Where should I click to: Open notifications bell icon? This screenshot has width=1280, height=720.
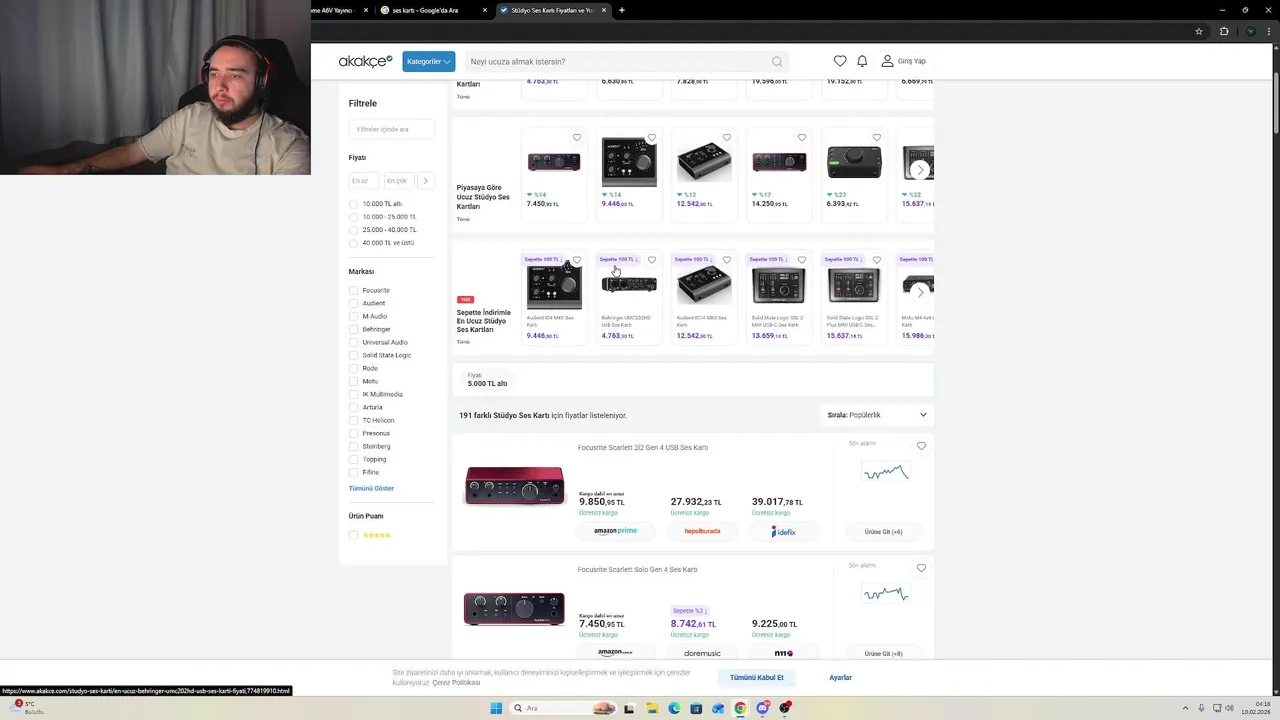[862, 61]
